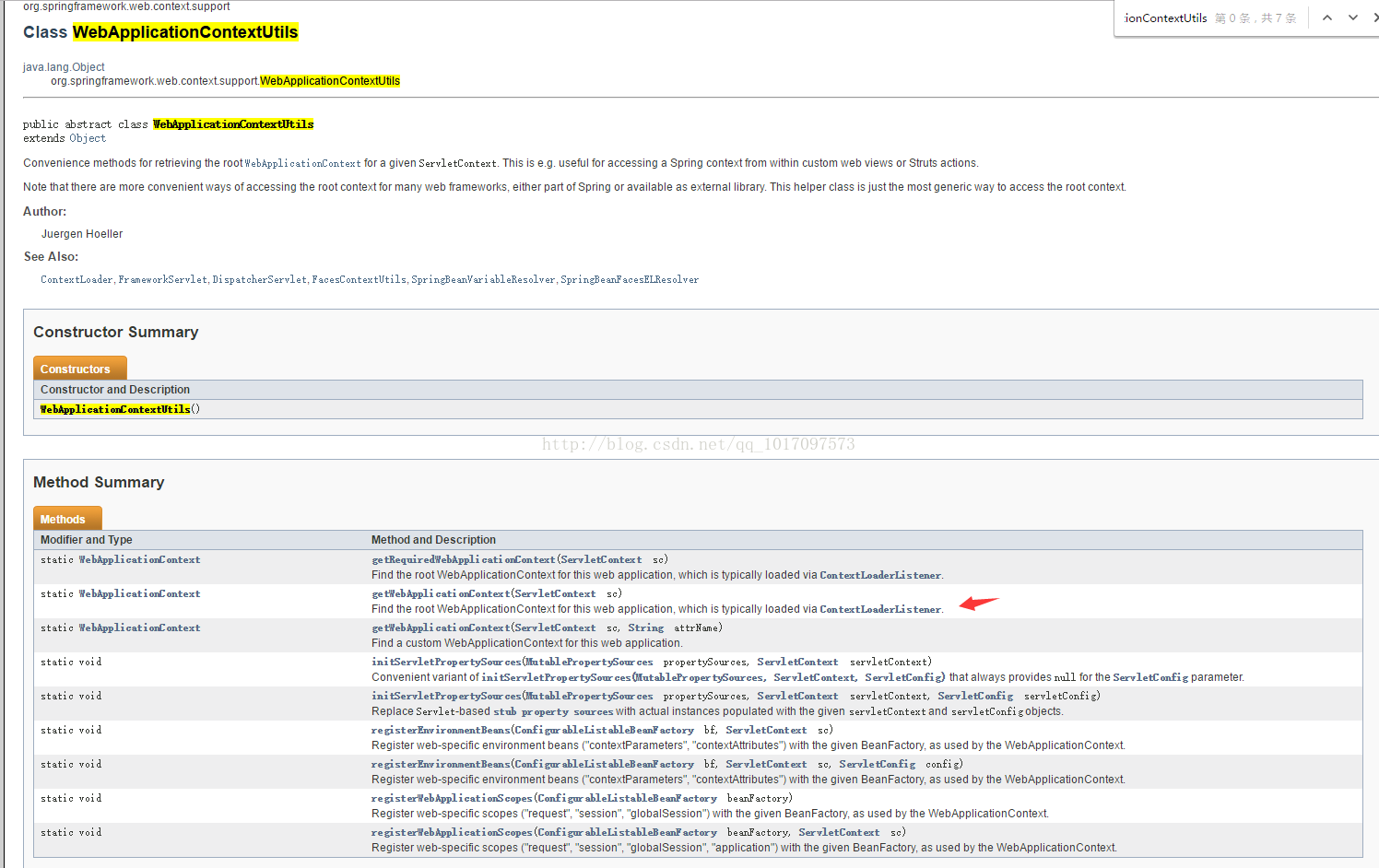
Task: Click ServletConfig type in registerEnvironmentBeans signature
Action: click(x=878, y=764)
